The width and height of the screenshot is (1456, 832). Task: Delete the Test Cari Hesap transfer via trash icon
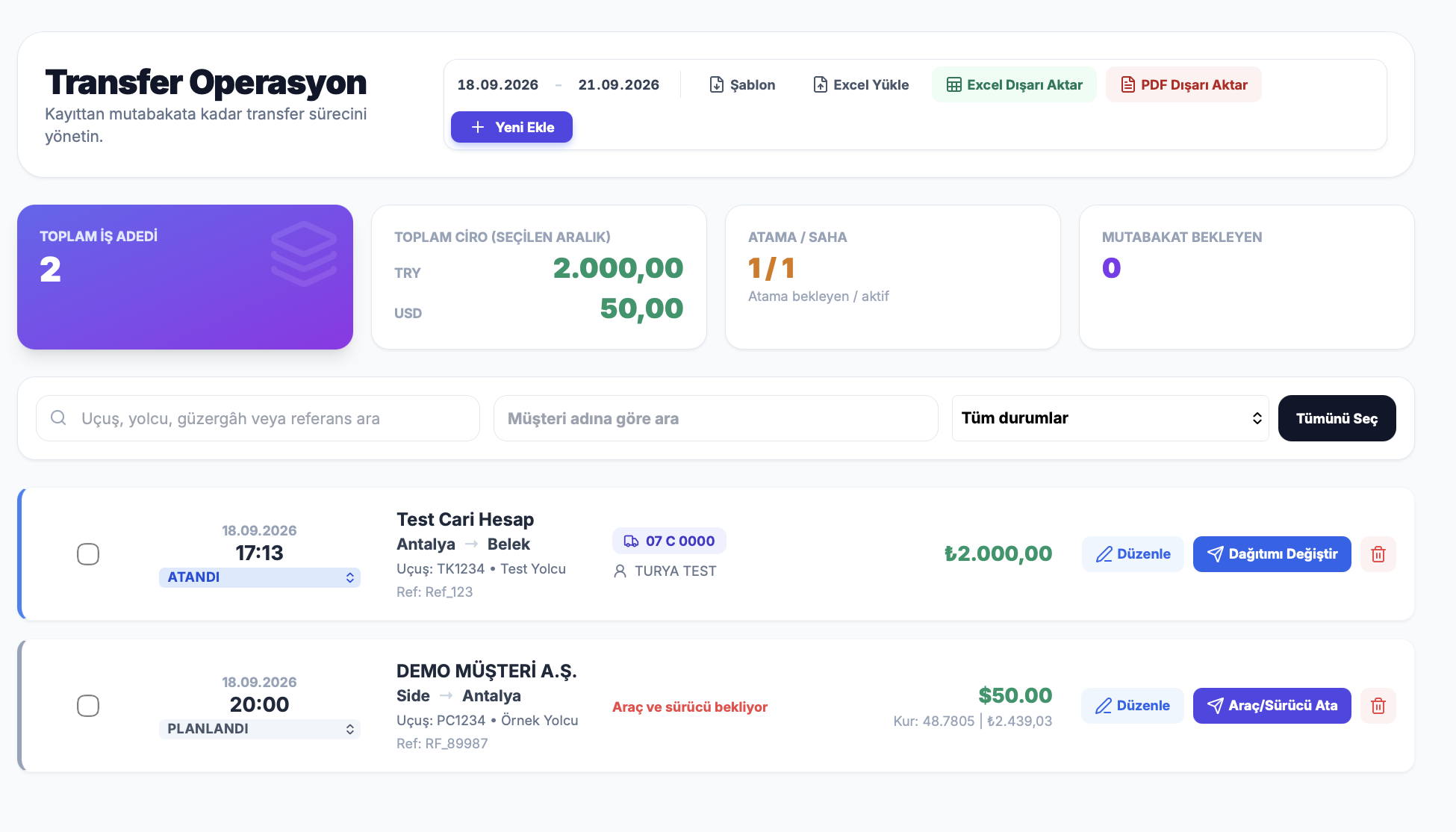[x=1378, y=554]
